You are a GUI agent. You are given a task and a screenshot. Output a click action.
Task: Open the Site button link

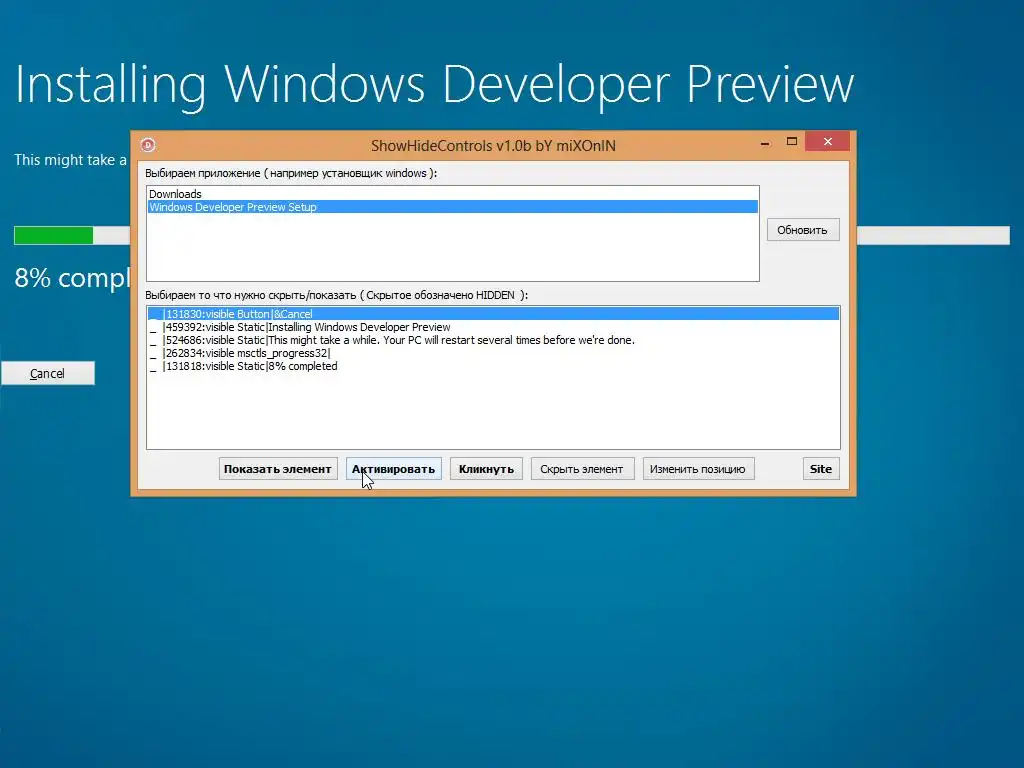821,469
